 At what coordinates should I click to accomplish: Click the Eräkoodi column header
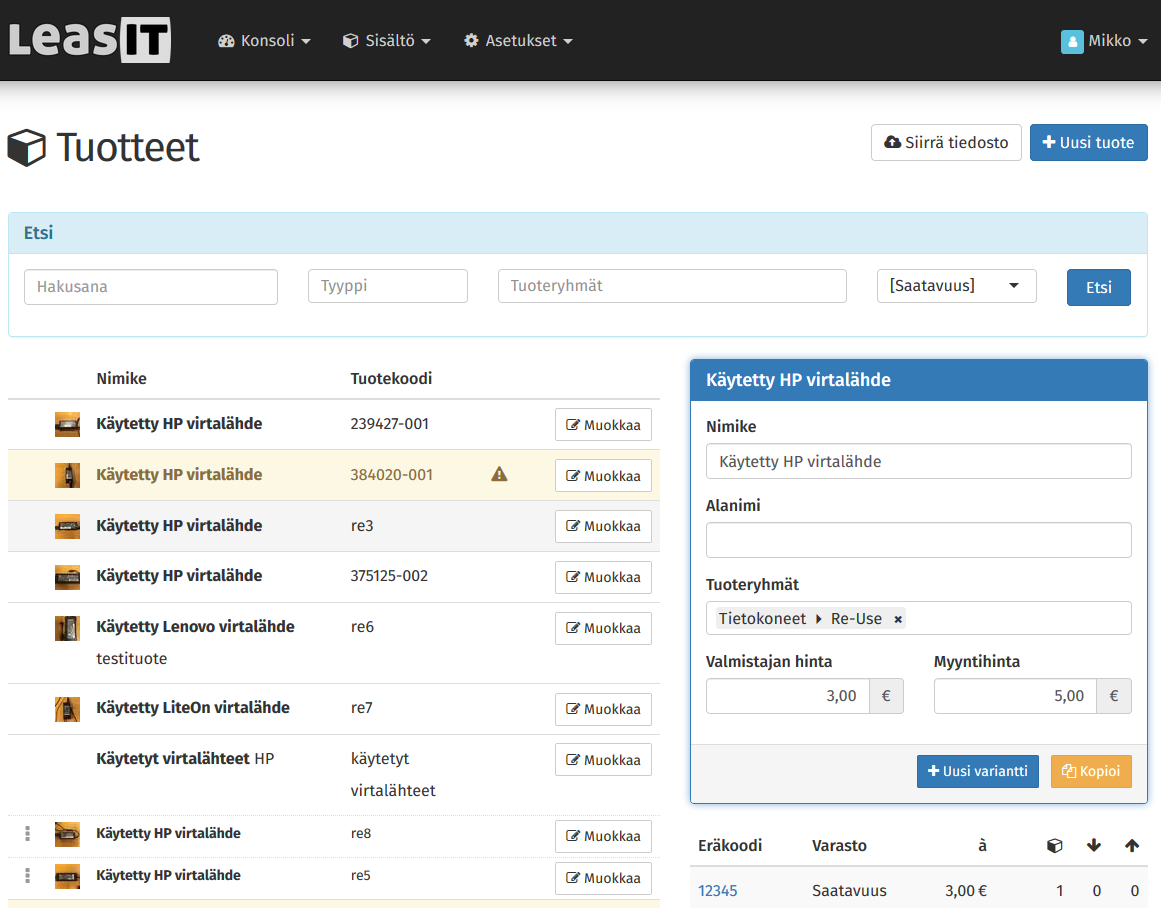click(x=730, y=846)
